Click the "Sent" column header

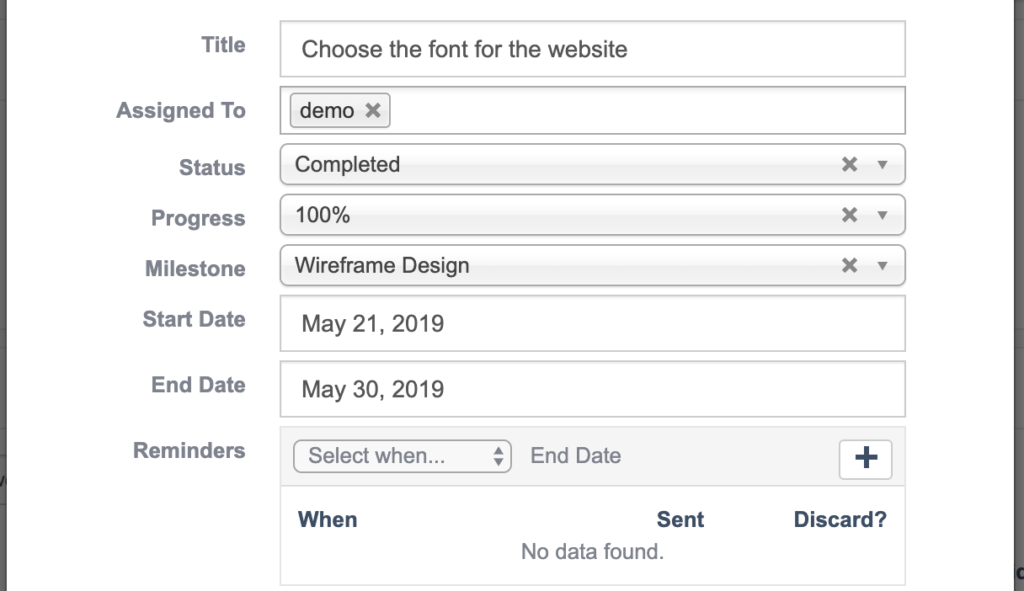coord(680,519)
